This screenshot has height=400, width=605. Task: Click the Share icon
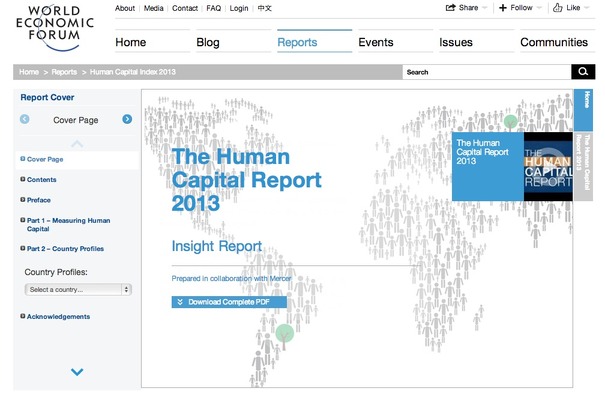pos(450,8)
